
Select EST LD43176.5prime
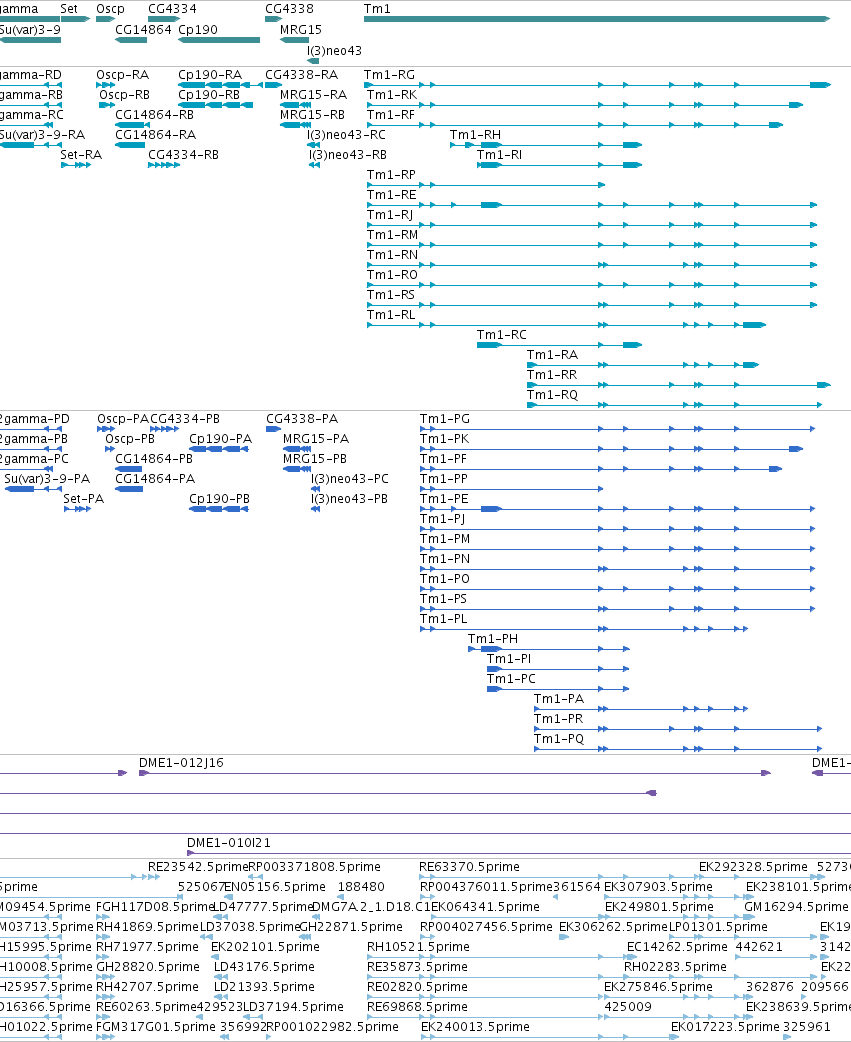pos(264,966)
